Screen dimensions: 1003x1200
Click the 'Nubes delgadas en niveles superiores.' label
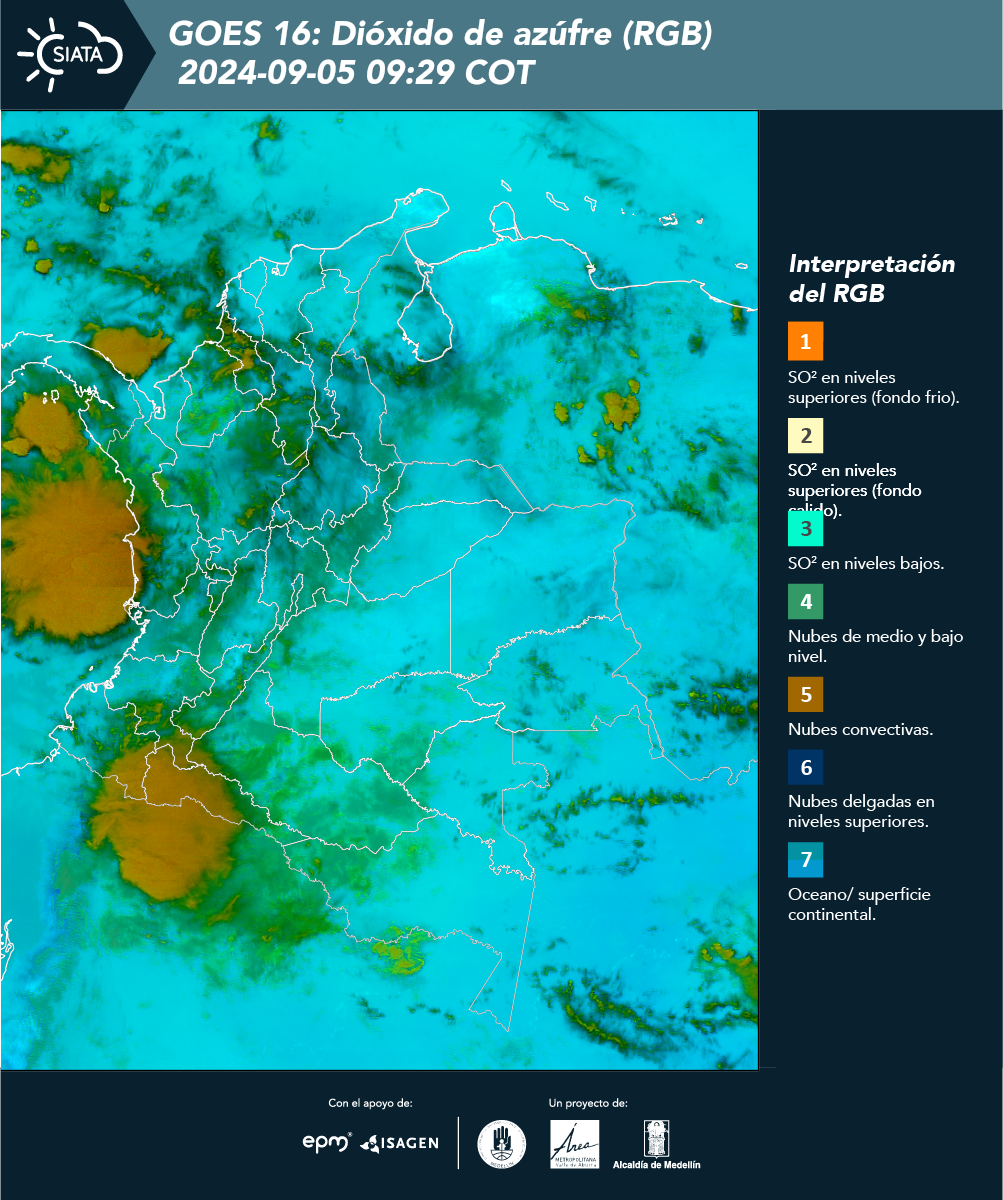click(861, 812)
